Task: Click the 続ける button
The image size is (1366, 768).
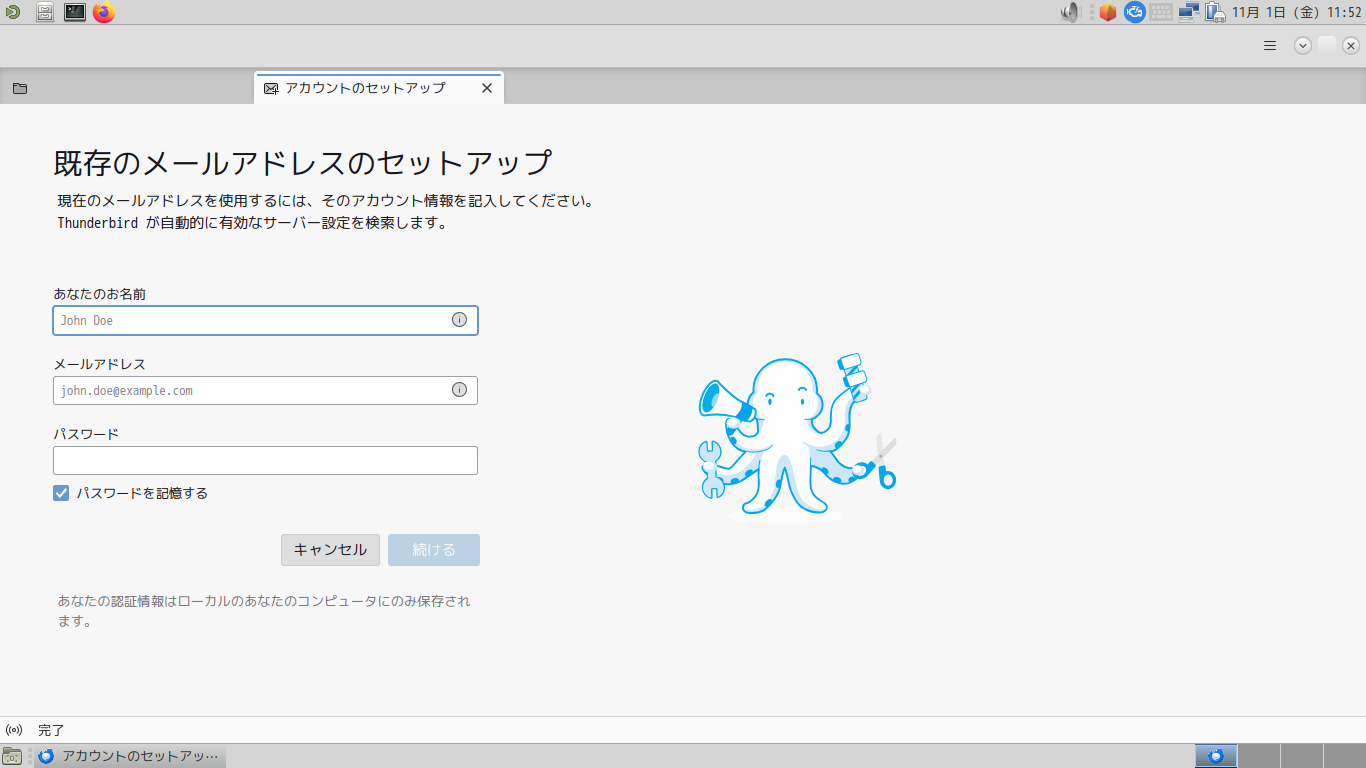Action: click(434, 550)
